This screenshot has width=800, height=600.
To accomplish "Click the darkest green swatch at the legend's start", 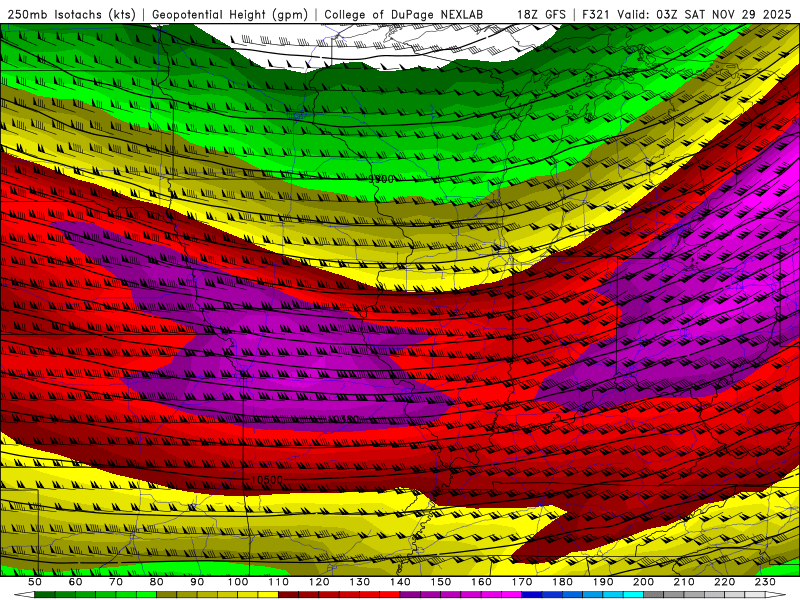I will (45, 595).
